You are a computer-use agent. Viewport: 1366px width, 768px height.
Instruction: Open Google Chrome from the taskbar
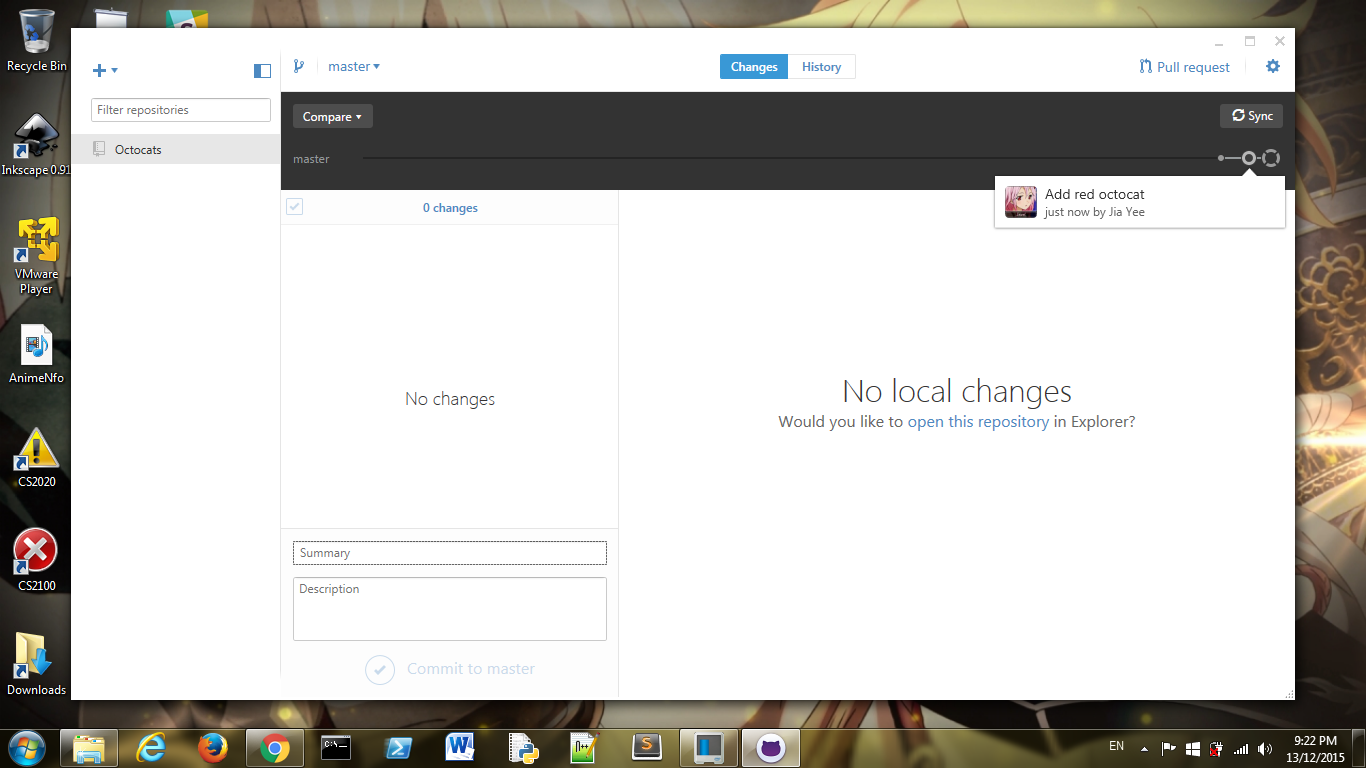point(275,747)
